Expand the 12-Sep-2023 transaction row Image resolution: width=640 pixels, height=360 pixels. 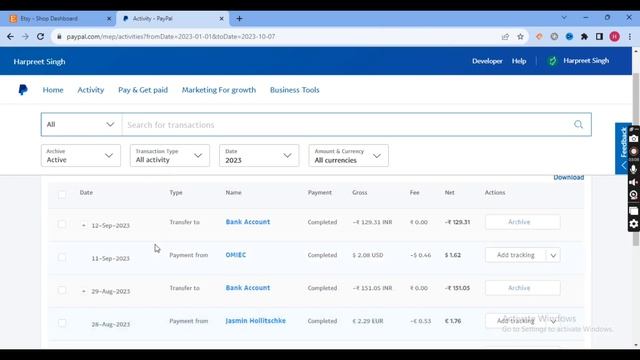click(x=84, y=225)
